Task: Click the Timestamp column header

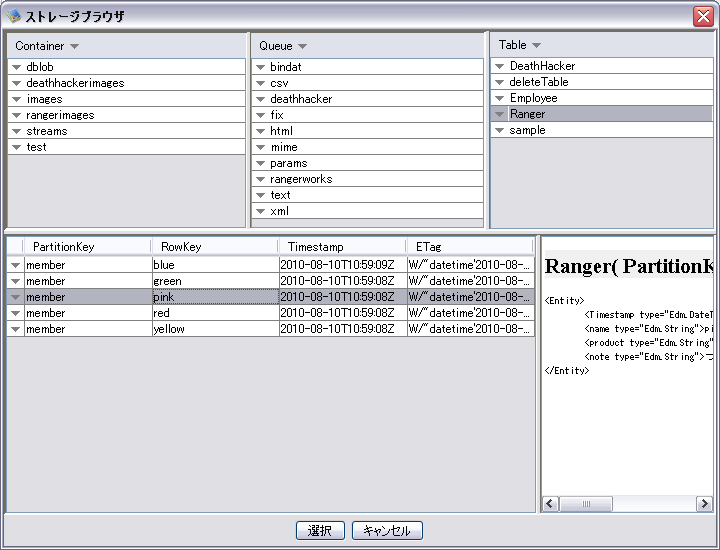Action: (315, 246)
